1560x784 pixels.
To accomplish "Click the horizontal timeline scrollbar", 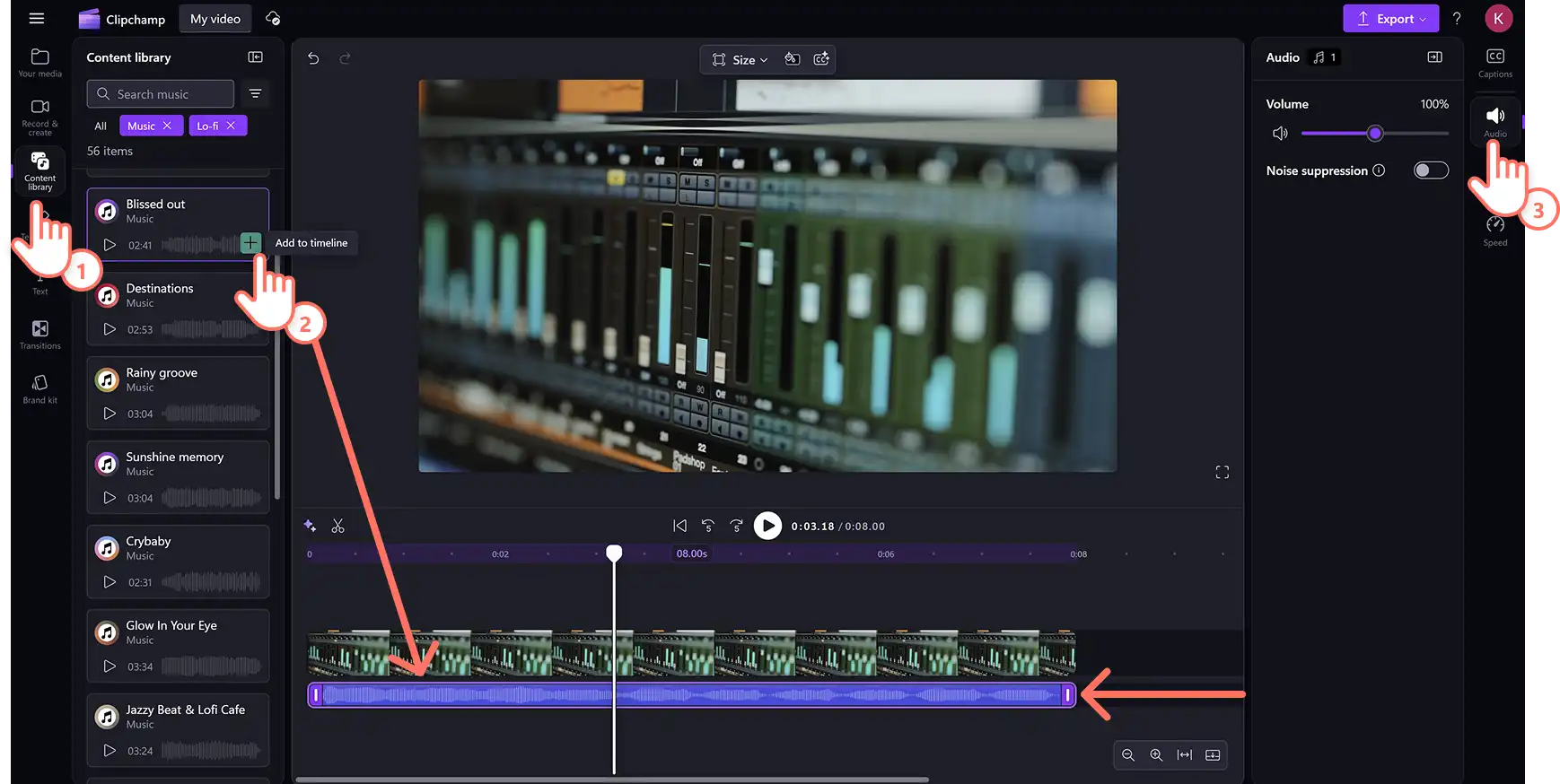I will tap(612, 780).
